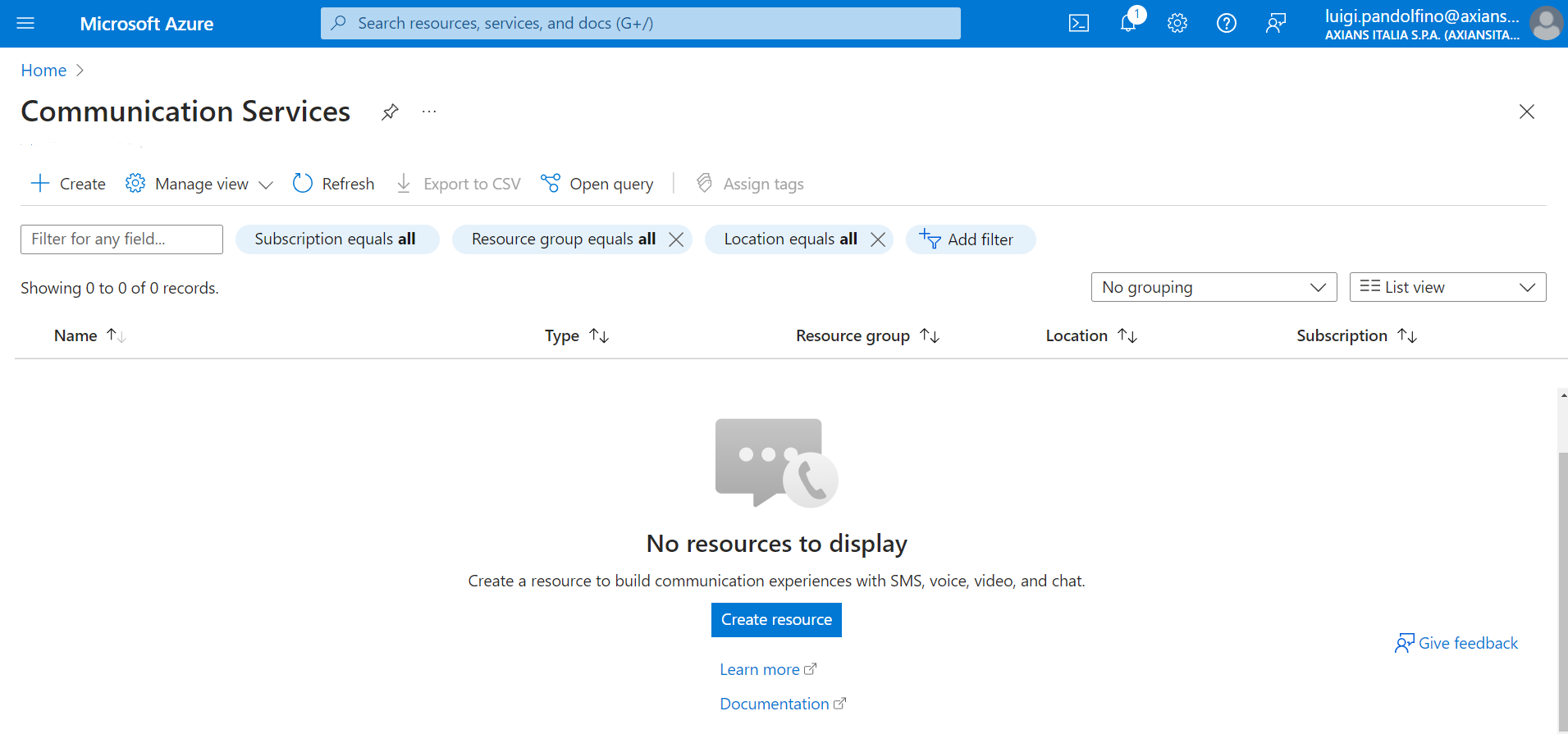This screenshot has height=734, width=1568.
Task: Open the Azure portal hamburger menu
Action: 25,23
